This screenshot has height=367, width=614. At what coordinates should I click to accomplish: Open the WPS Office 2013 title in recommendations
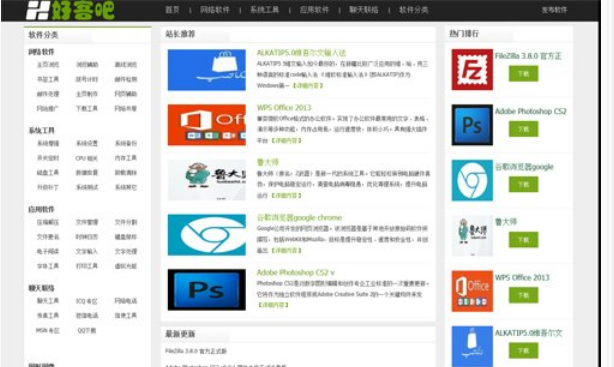pyautogui.click(x=284, y=108)
